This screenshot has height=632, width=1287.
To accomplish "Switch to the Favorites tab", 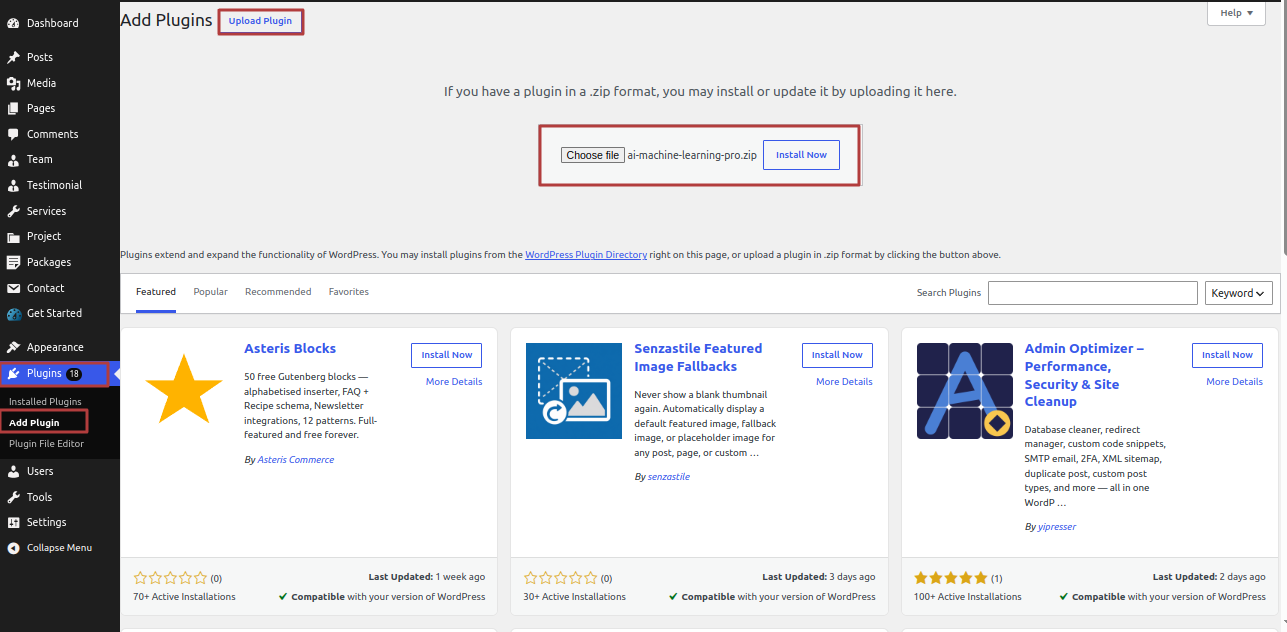I will (349, 292).
